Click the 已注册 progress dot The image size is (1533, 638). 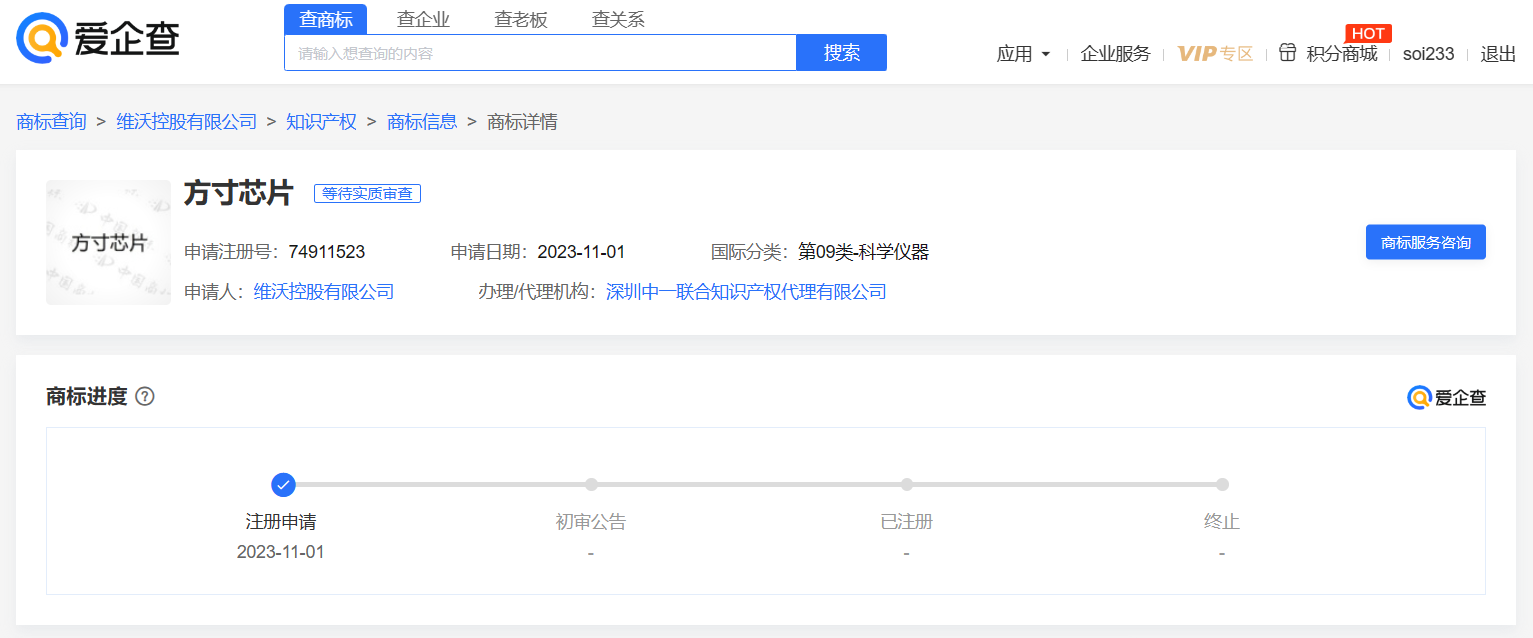coord(907,485)
